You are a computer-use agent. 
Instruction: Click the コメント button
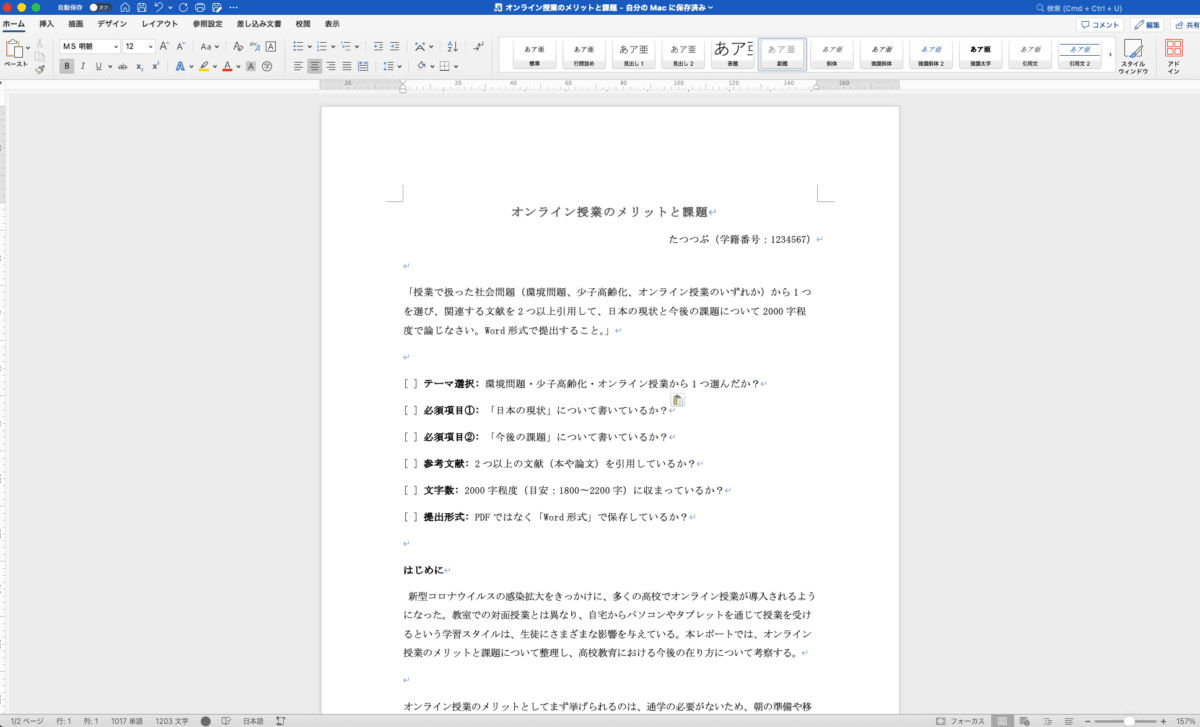[x=1101, y=24]
